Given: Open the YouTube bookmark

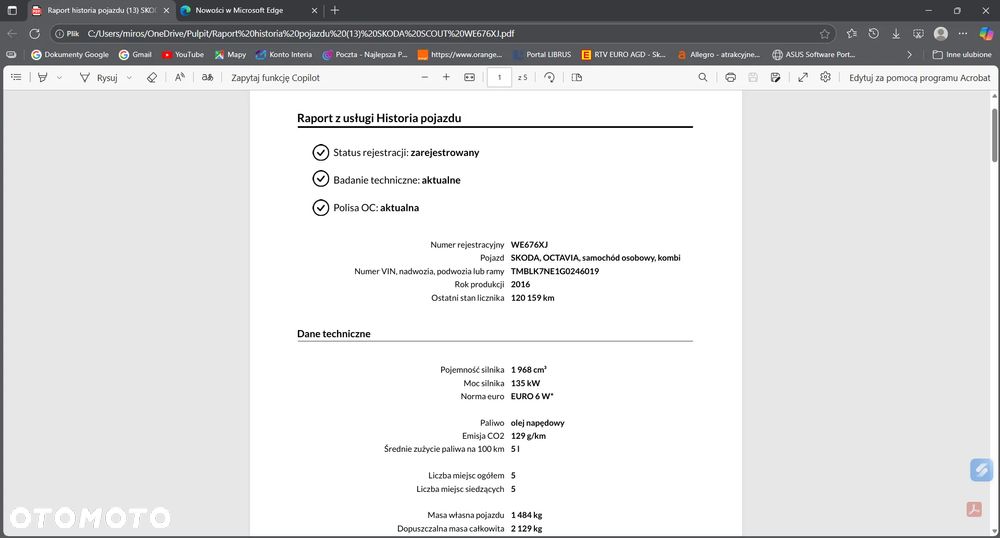Looking at the screenshot, I should tap(183, 55).
